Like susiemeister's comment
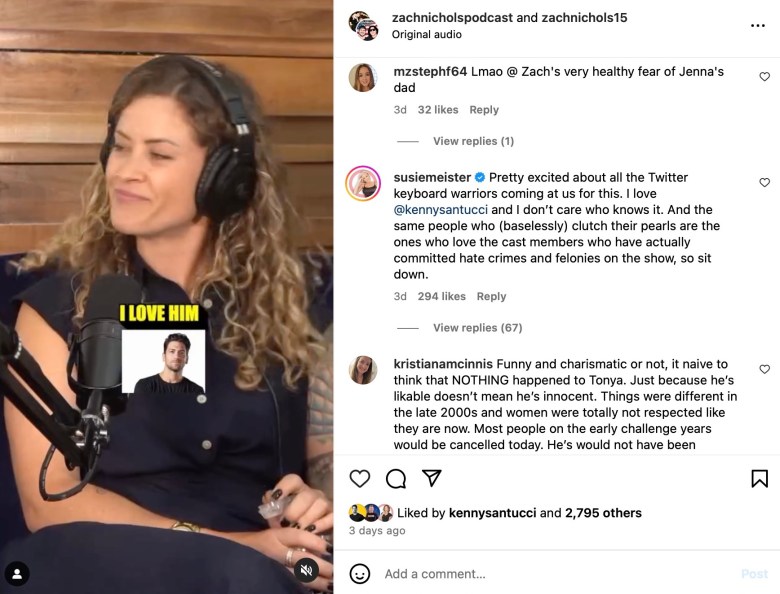The height and width of the screenshot is (594, 780). tap(765, 183)
